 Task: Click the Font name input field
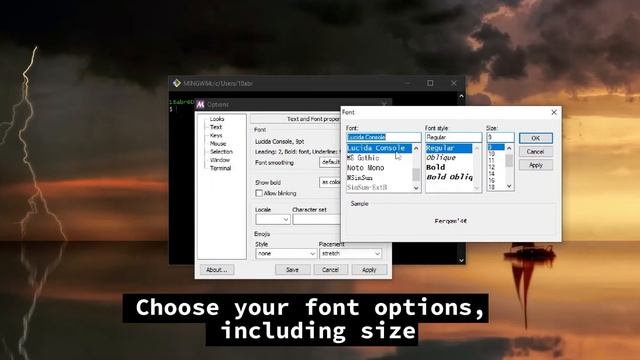click(384, 137)
